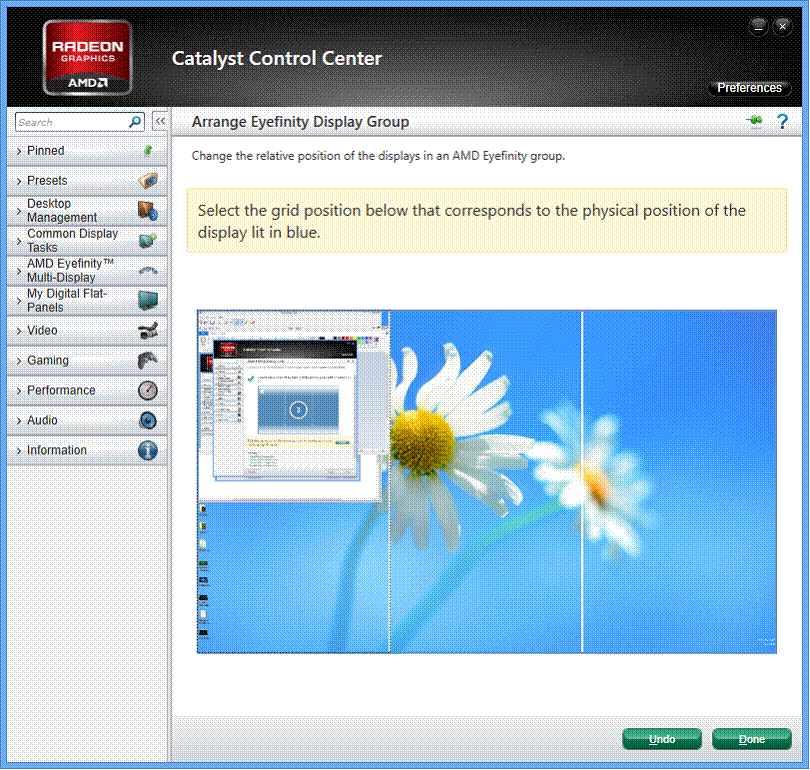
Task: Click the Video camcorder icon
Action: click(148, 331)
